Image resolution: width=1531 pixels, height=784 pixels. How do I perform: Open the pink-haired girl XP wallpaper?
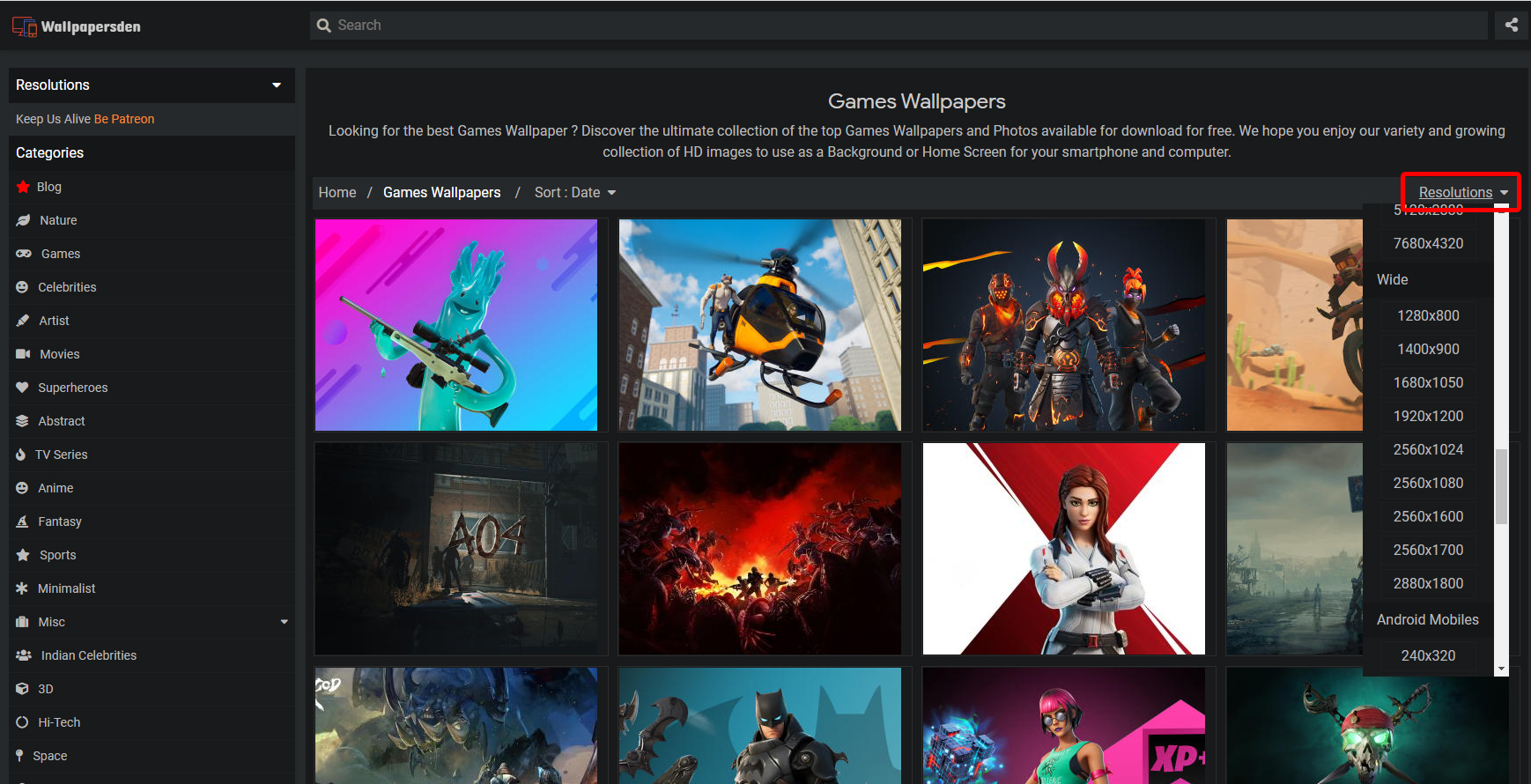(x=1064, y=725)
